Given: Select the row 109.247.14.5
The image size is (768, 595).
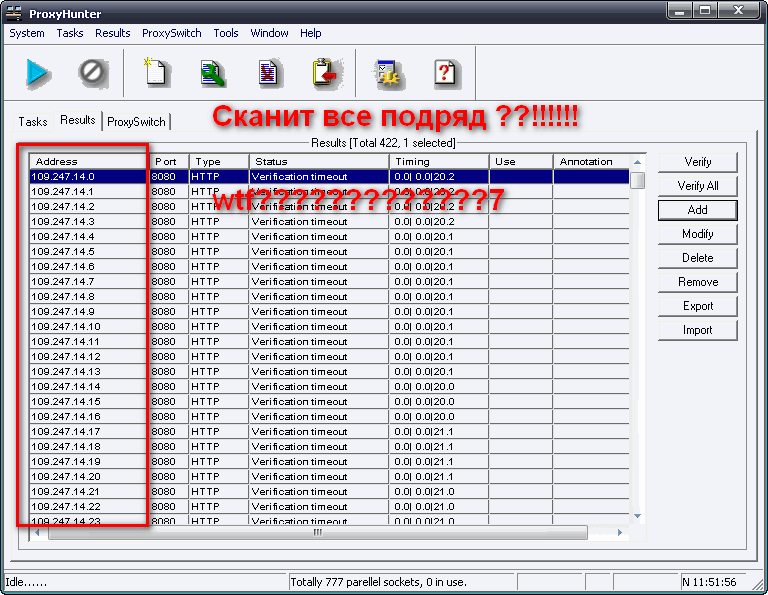Looking at the screenshot, I should pos(330,251).
